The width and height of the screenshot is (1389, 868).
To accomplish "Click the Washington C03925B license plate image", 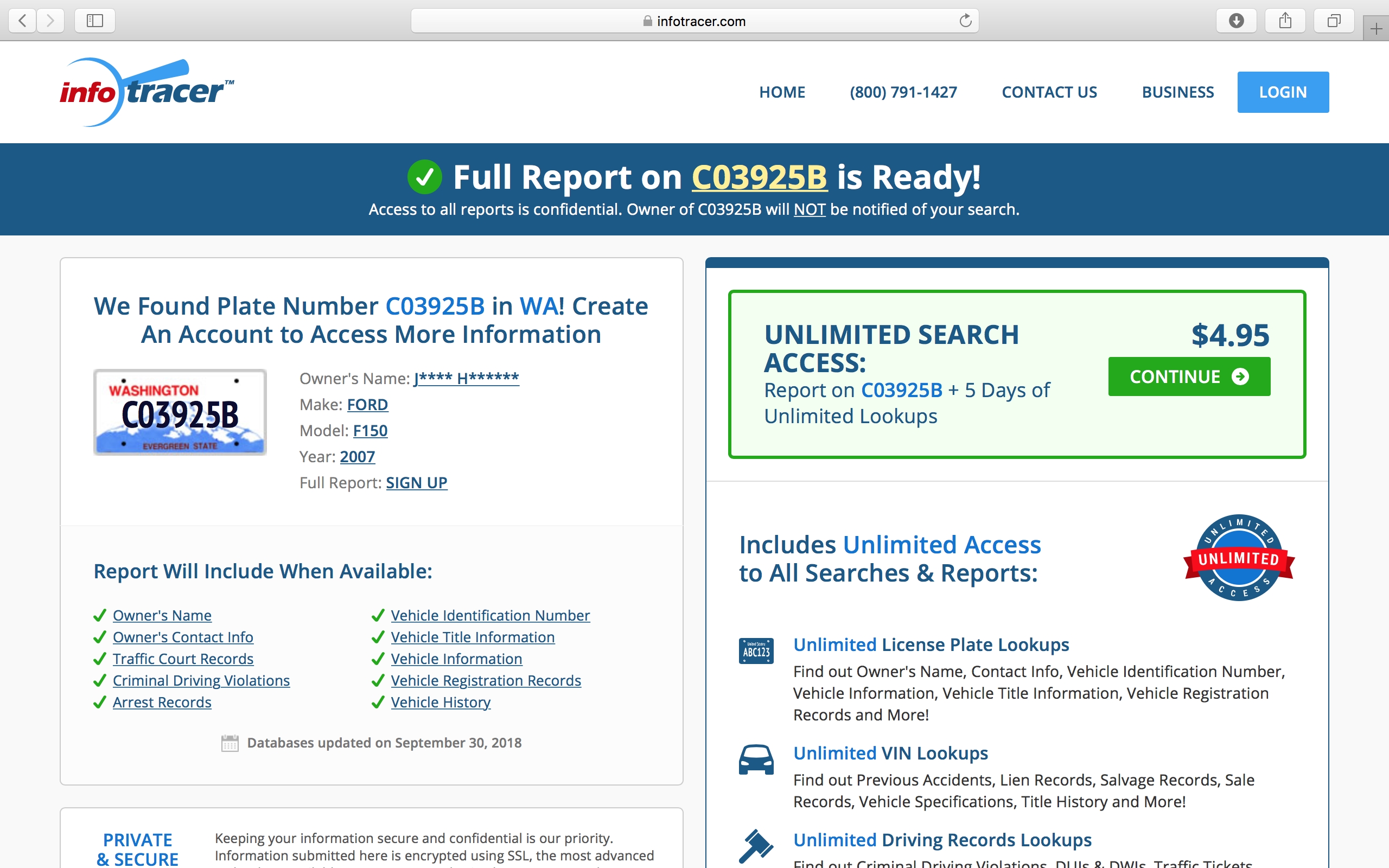I will tap(180, 412).
